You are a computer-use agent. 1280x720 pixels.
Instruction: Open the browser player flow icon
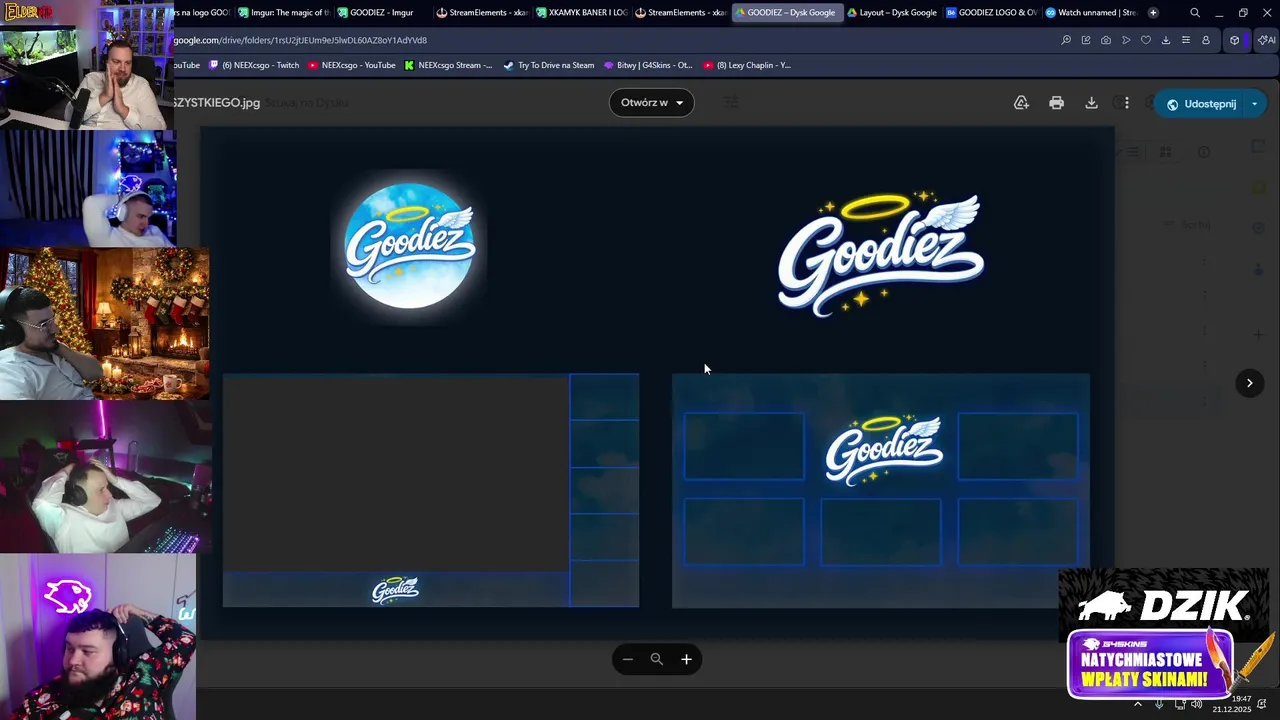tap(1126, 40)
